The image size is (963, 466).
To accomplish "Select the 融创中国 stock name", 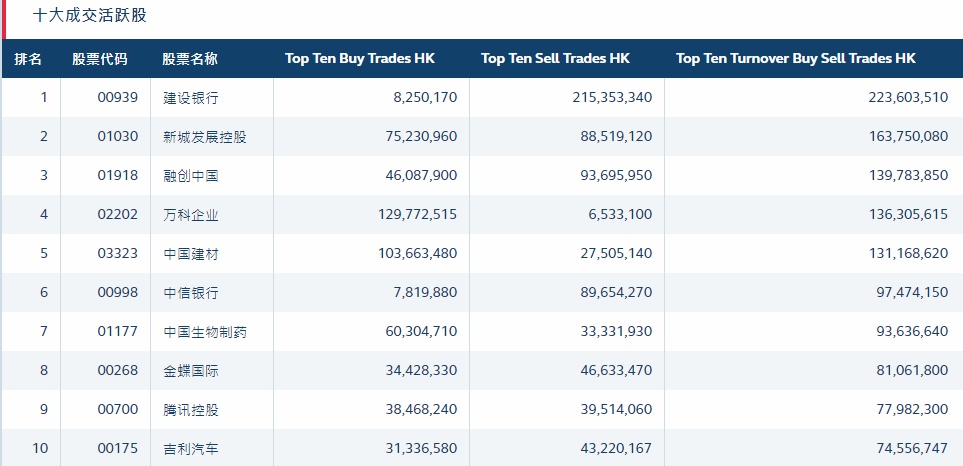I will point(190,176).
